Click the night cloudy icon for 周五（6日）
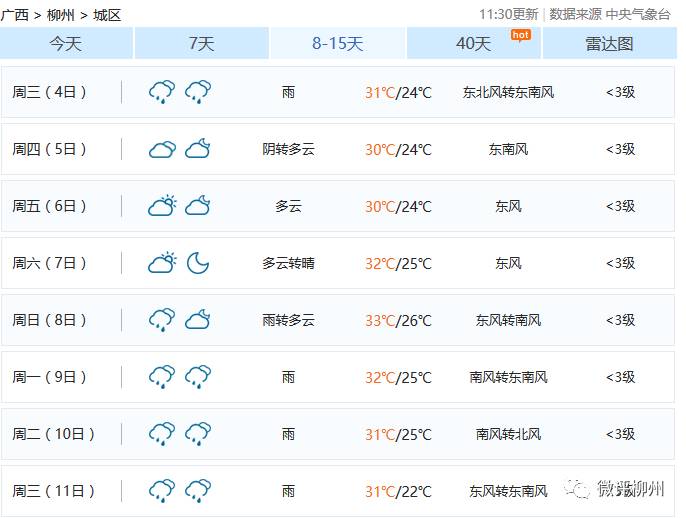The width and height of the screenshot is (686, 518). 198,205
